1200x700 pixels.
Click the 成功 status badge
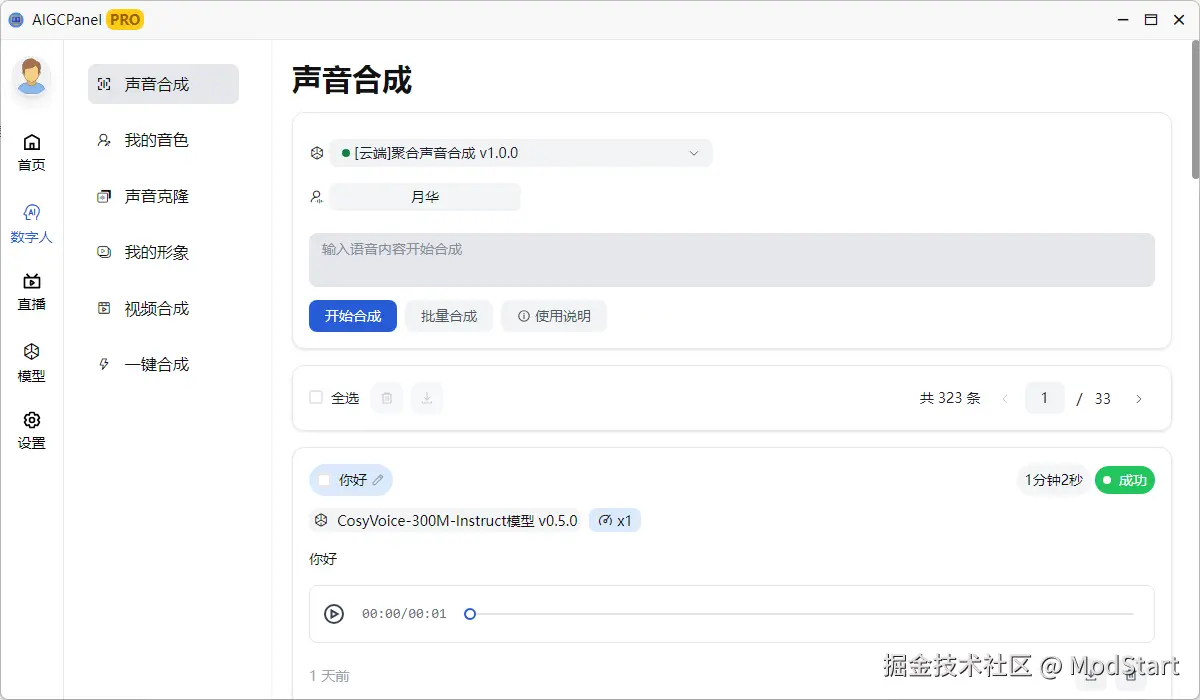click(x=1125, y=480)
